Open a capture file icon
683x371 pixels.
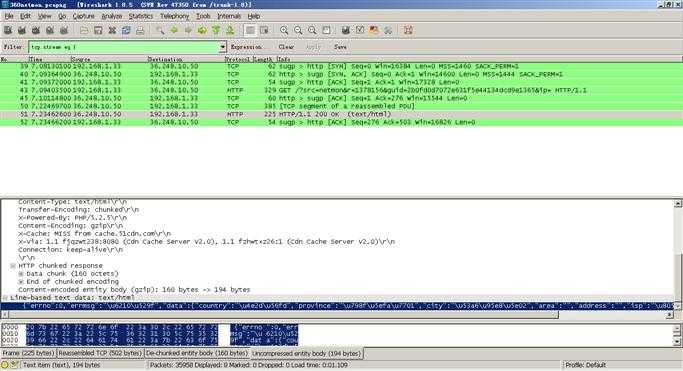[84, 30]
